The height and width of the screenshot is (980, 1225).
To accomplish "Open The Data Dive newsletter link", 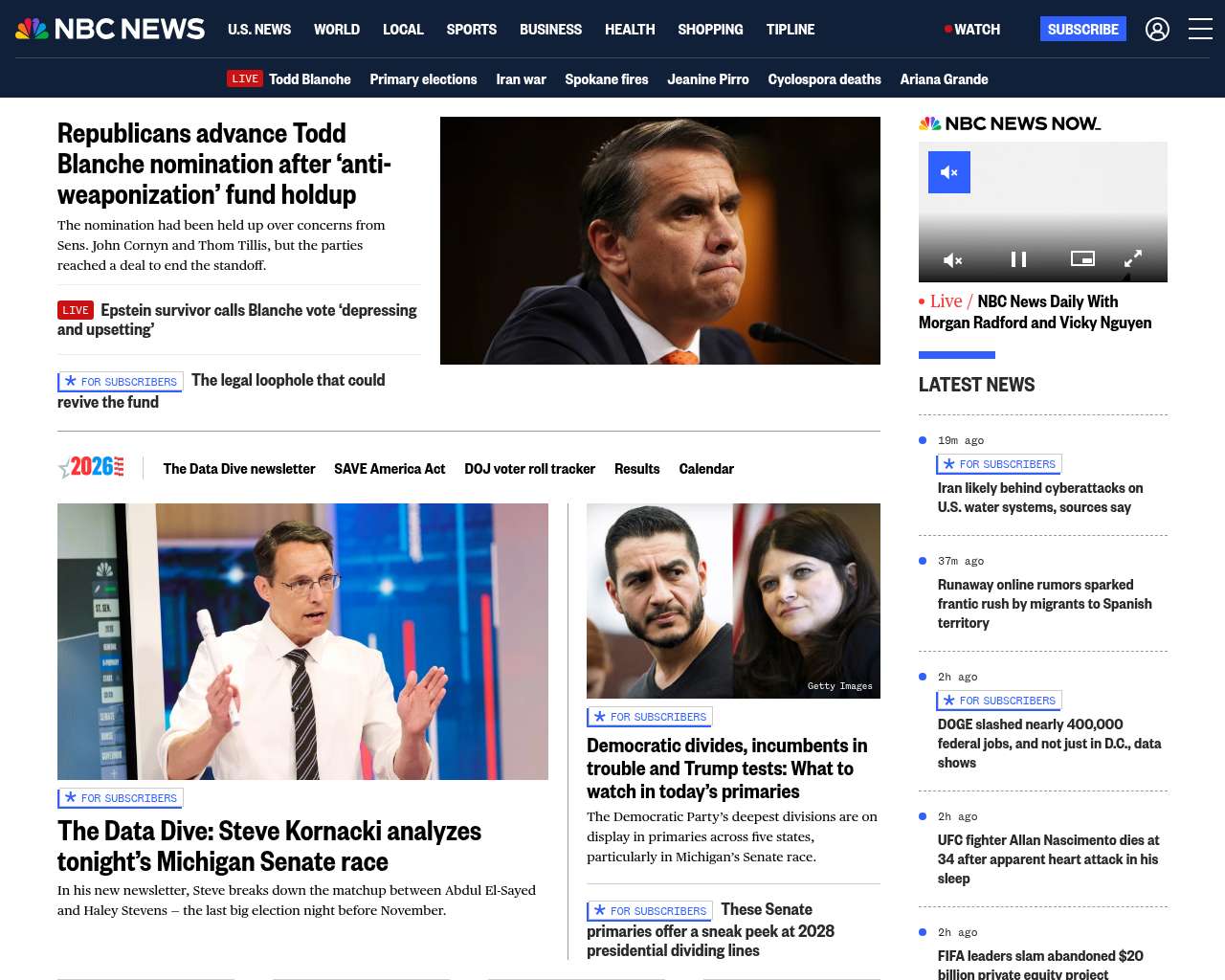I will [x=239, y=469].
